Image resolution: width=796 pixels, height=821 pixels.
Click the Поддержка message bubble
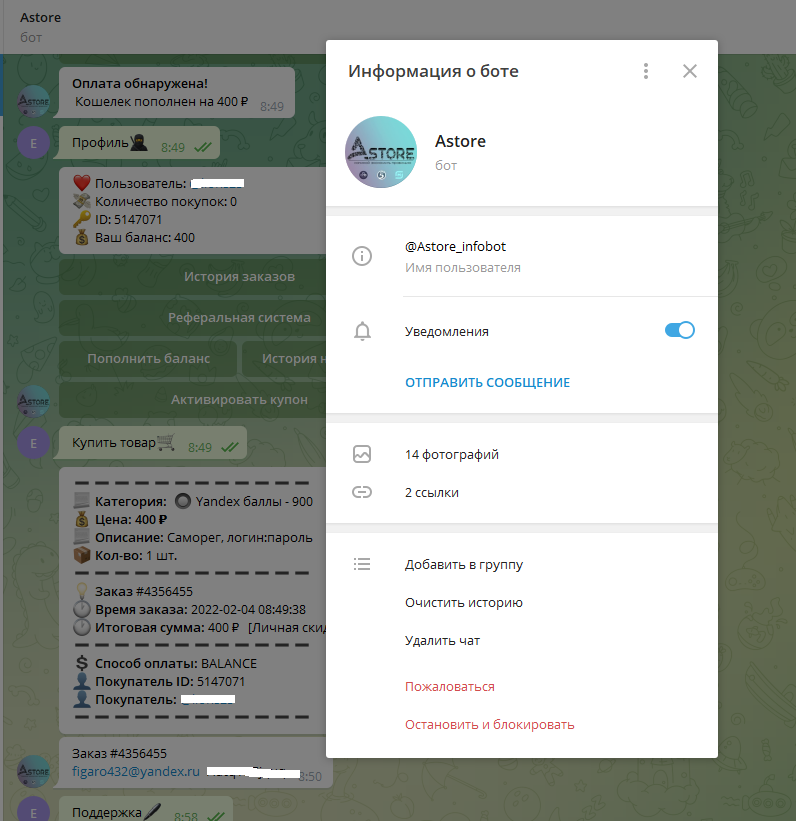click(146, 809)
